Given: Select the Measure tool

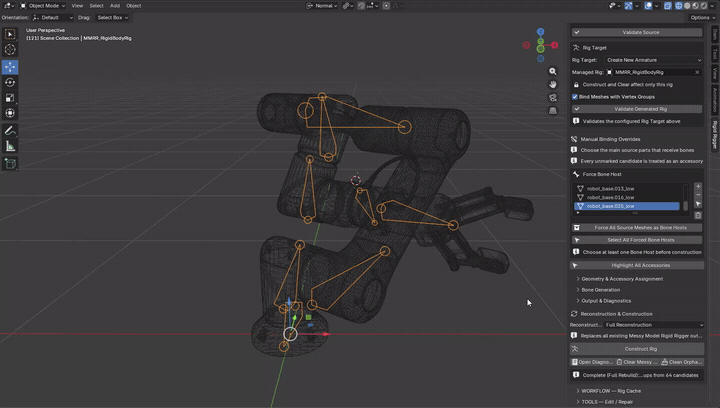Looking at the screenshot, I should tap(10, 146).
